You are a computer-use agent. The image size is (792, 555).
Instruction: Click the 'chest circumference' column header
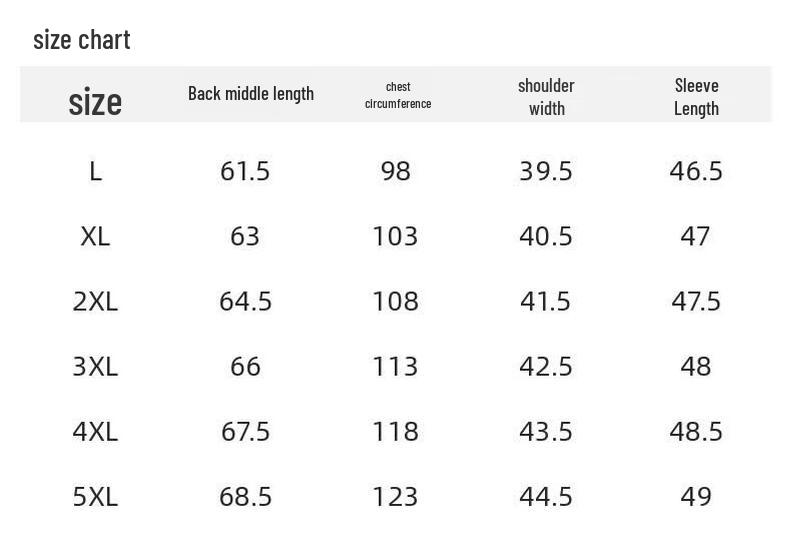(398, 95)
